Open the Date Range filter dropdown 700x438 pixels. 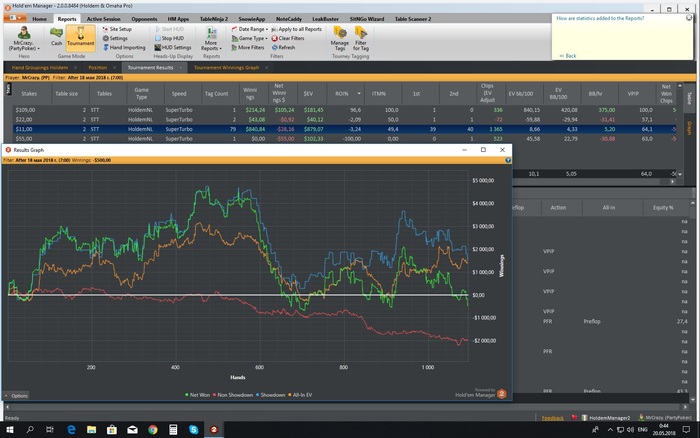250,29
